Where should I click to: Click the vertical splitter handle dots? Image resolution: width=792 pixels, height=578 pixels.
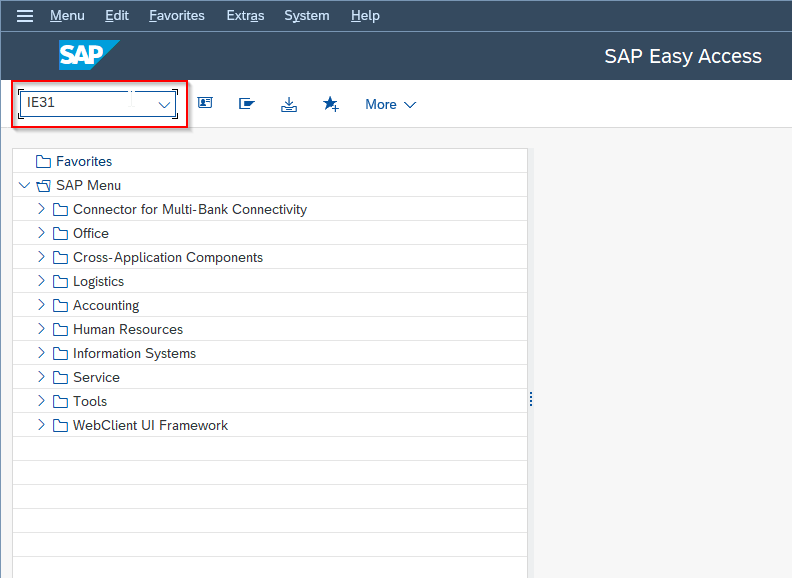531,399
